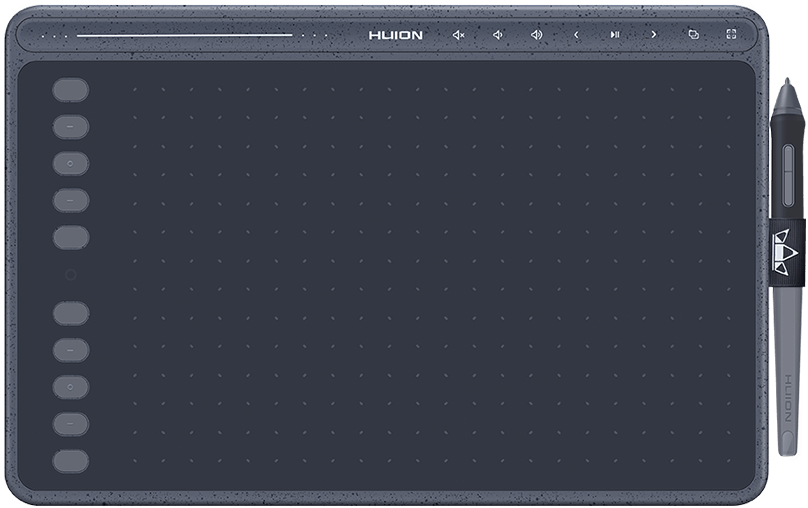This screenshot has height=508, width=808.
Task: Tap the switch screen icon
Action: click(x=693, y=35)
